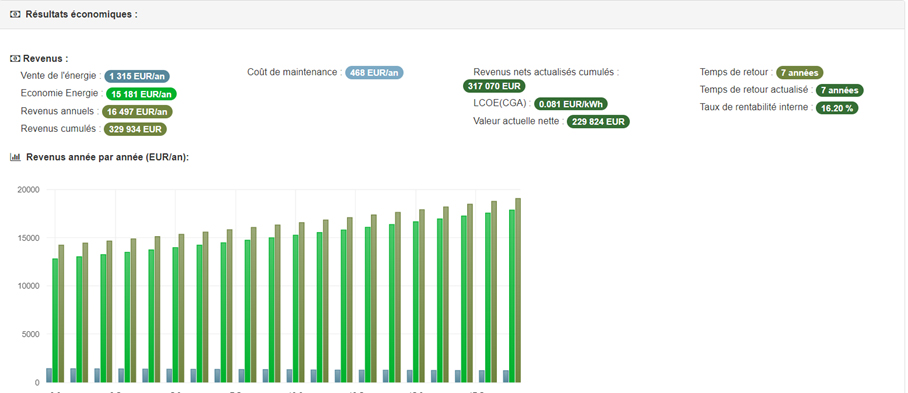Viewport: 908px width, 393px height.
Task: Click the Résultats économiques header title
Action: tap(82, 14)
